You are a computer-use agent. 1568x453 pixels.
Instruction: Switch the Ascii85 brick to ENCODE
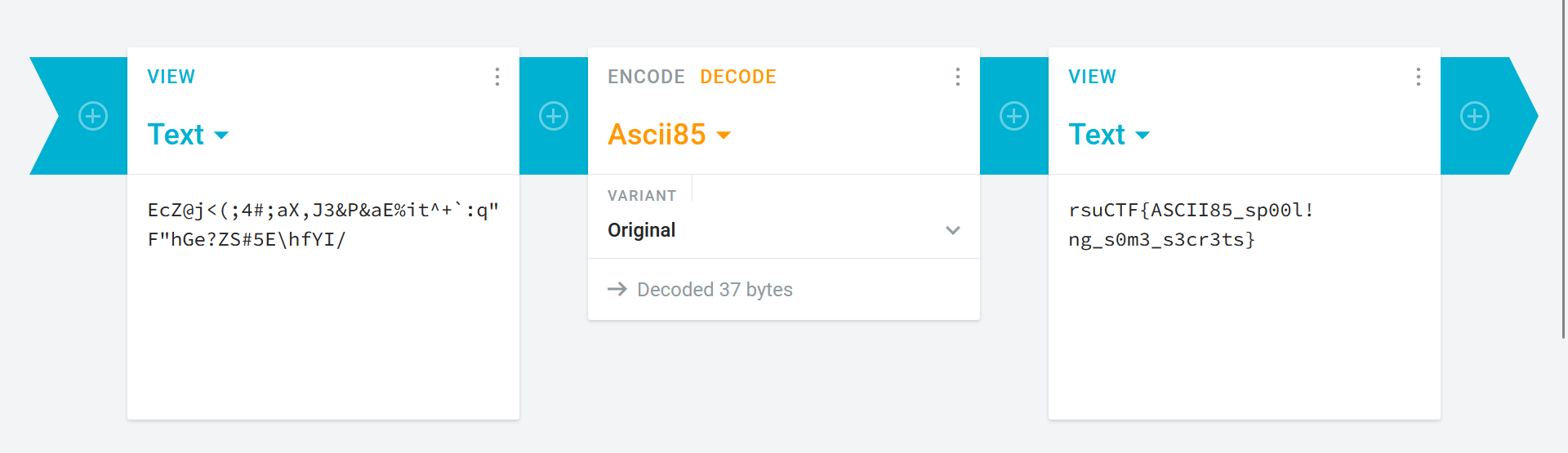(646, 77)
